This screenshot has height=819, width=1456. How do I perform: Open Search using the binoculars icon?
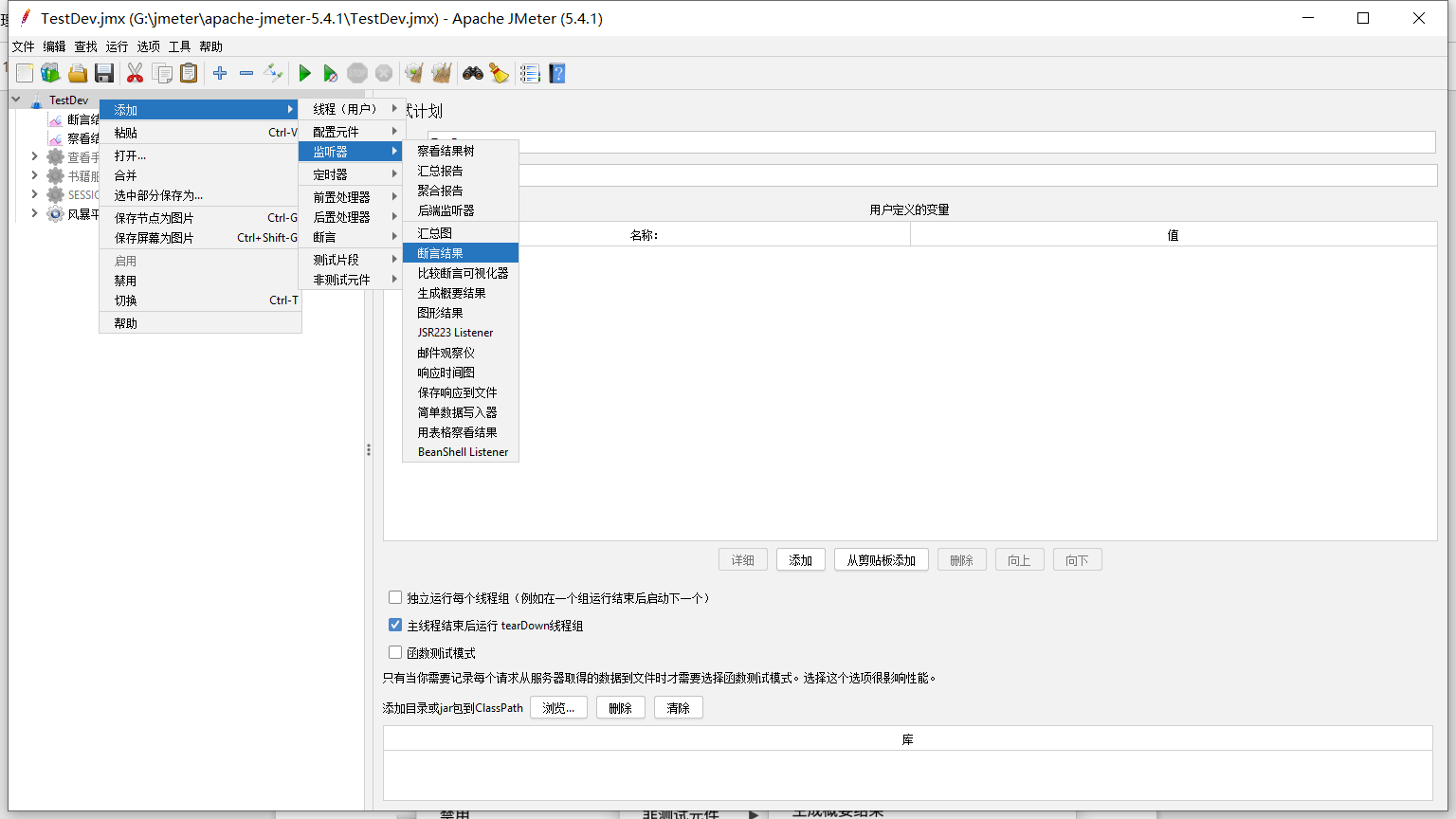pos(473,73)
